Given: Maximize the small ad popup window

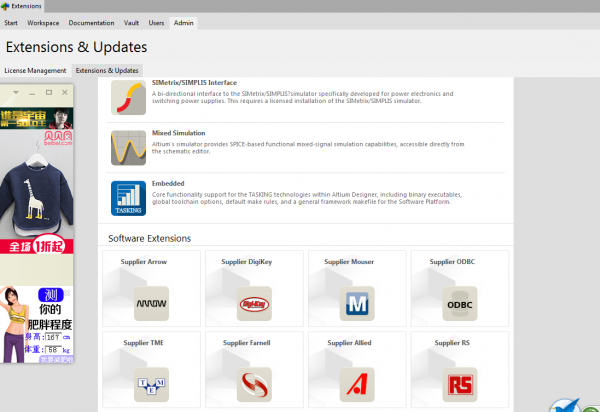Looking at the screenshot, I should 49,93.
